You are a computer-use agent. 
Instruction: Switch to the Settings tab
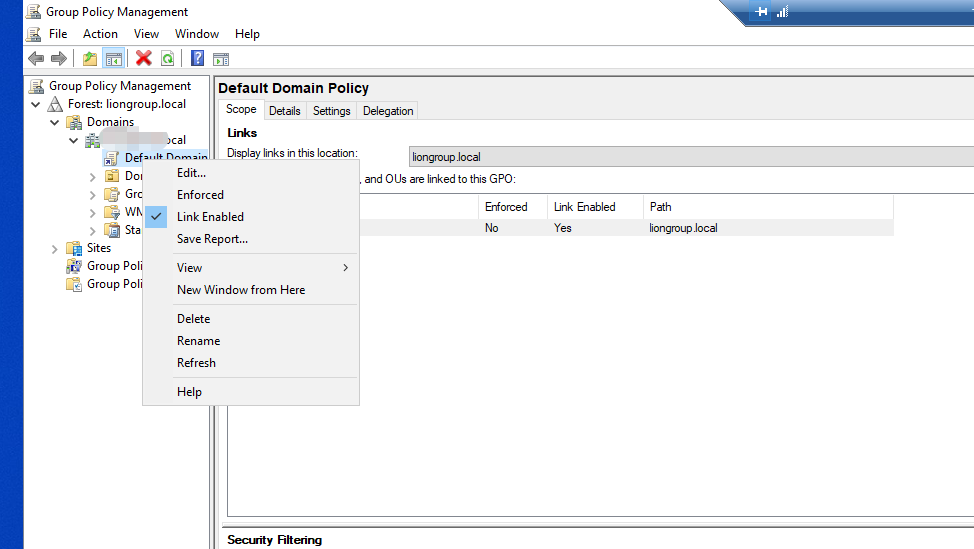pyautogui.click(x=331, y=111)
